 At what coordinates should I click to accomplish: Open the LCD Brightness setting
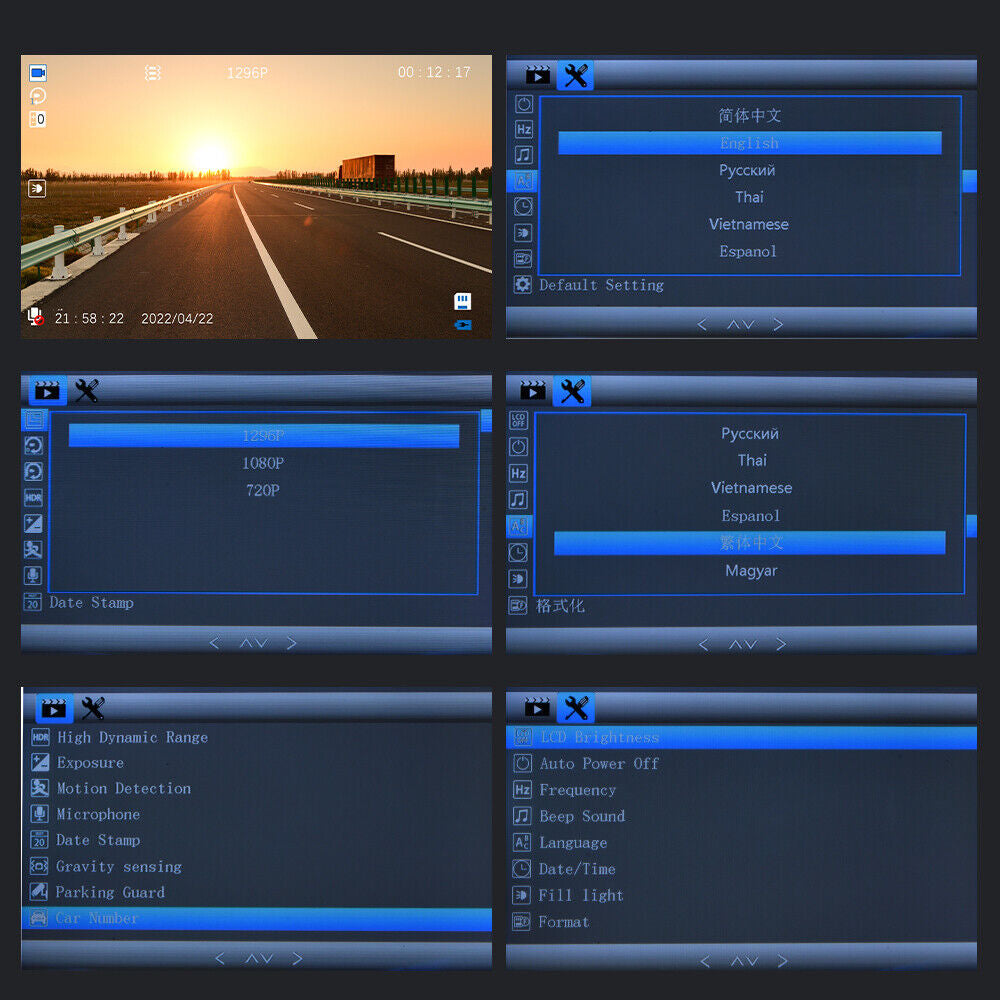click(600, 737)
